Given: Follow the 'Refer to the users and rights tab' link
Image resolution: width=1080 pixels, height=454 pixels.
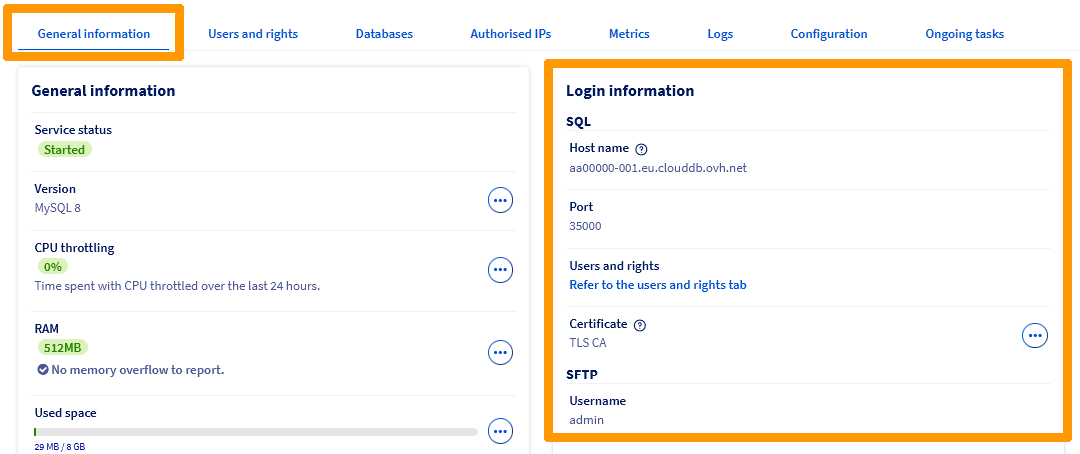Looking at the screenshot, I should pos(657,285).
